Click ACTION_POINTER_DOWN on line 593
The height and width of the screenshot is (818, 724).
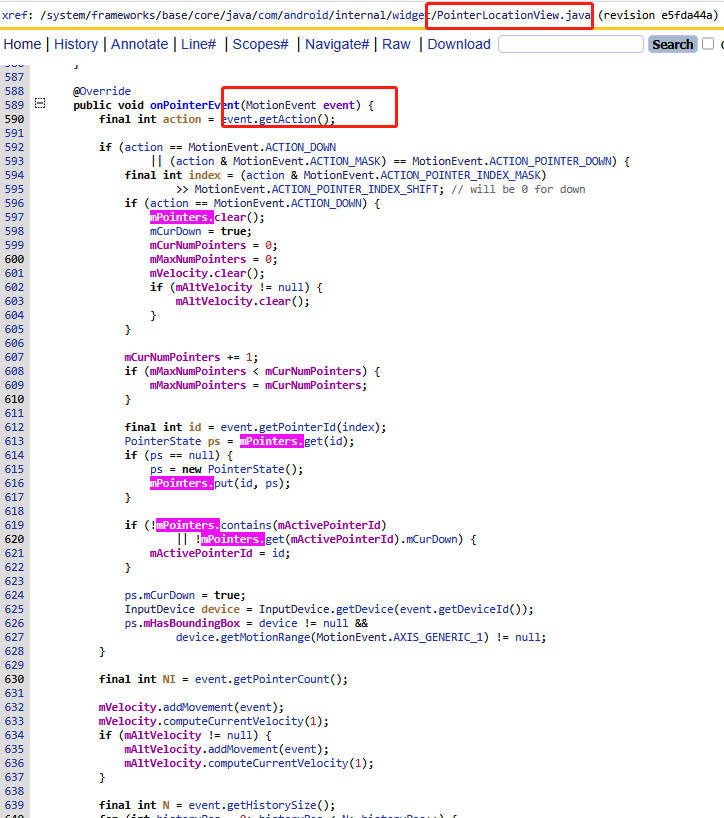tap(551, 161)
